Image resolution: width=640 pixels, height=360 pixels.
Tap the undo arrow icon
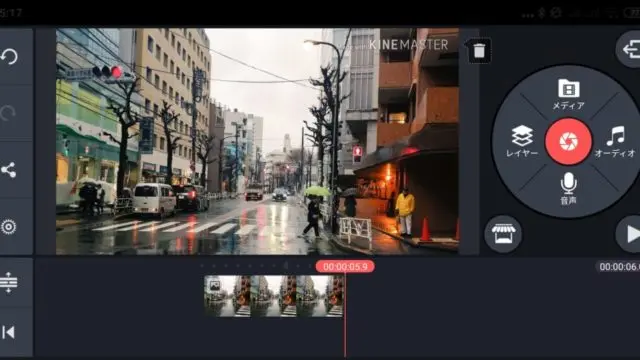coord(9,57)
